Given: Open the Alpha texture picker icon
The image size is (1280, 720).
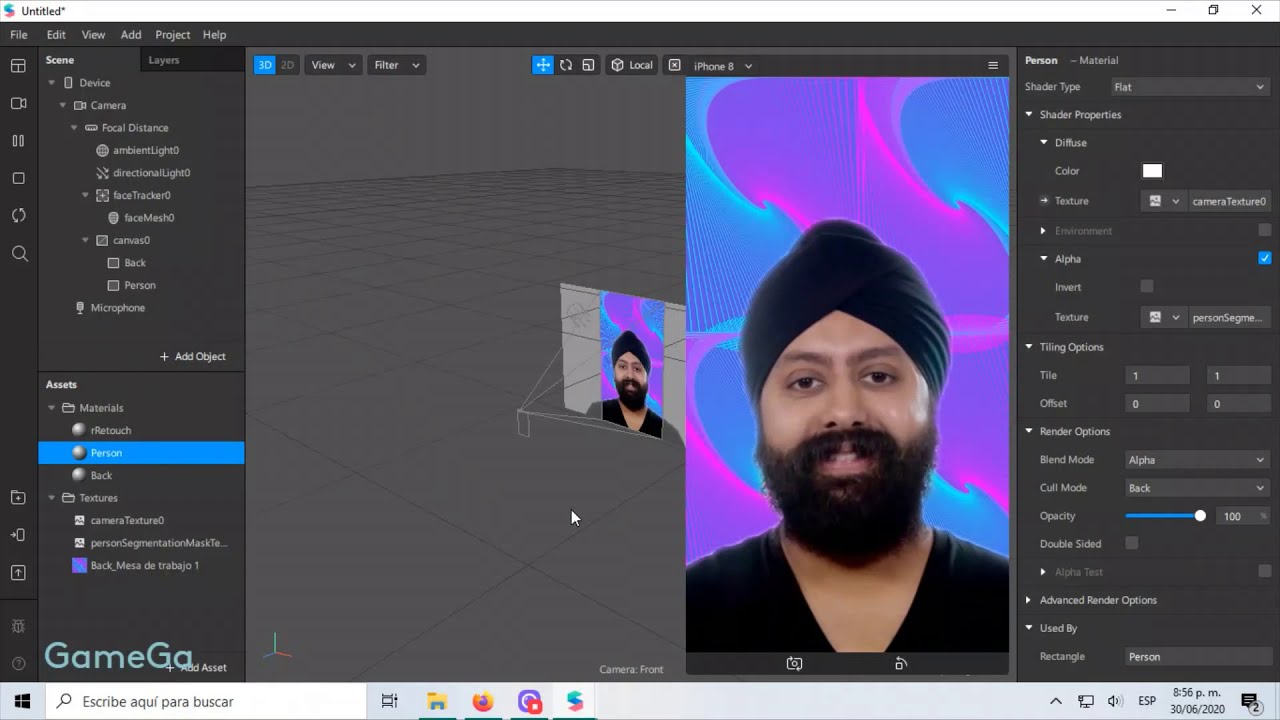Looking at the screenshot, I should pyautogui.click(x=1163, y=317).
